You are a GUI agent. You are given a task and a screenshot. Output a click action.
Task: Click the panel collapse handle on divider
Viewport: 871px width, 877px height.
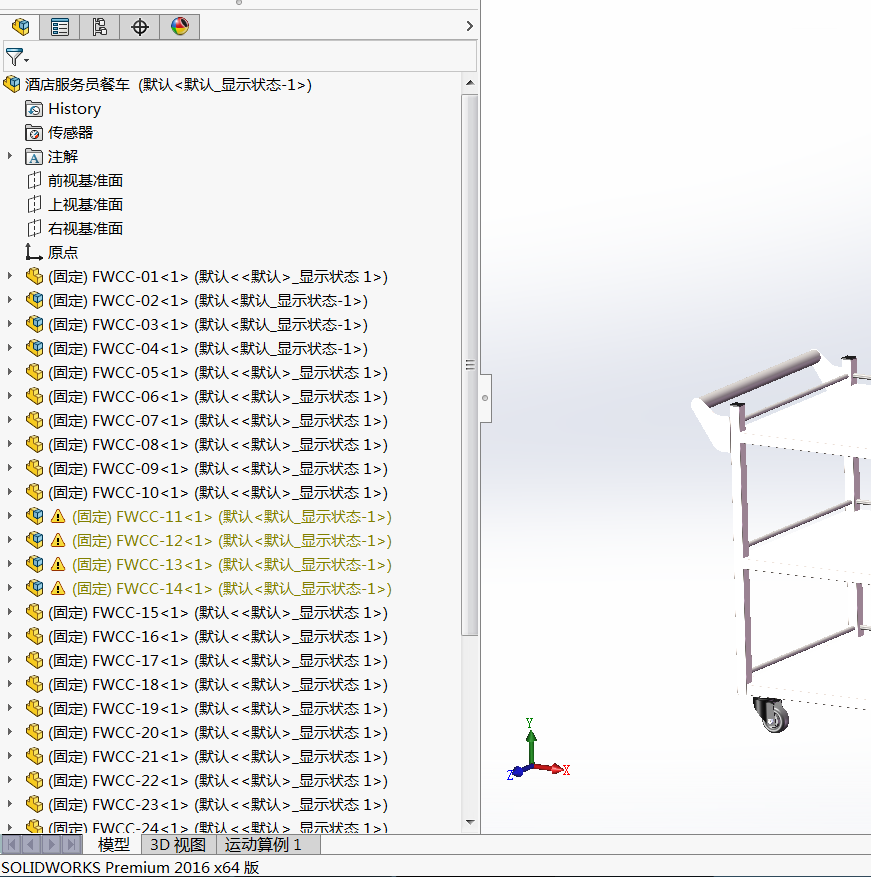pyautogui.click(x=485, y=397)
